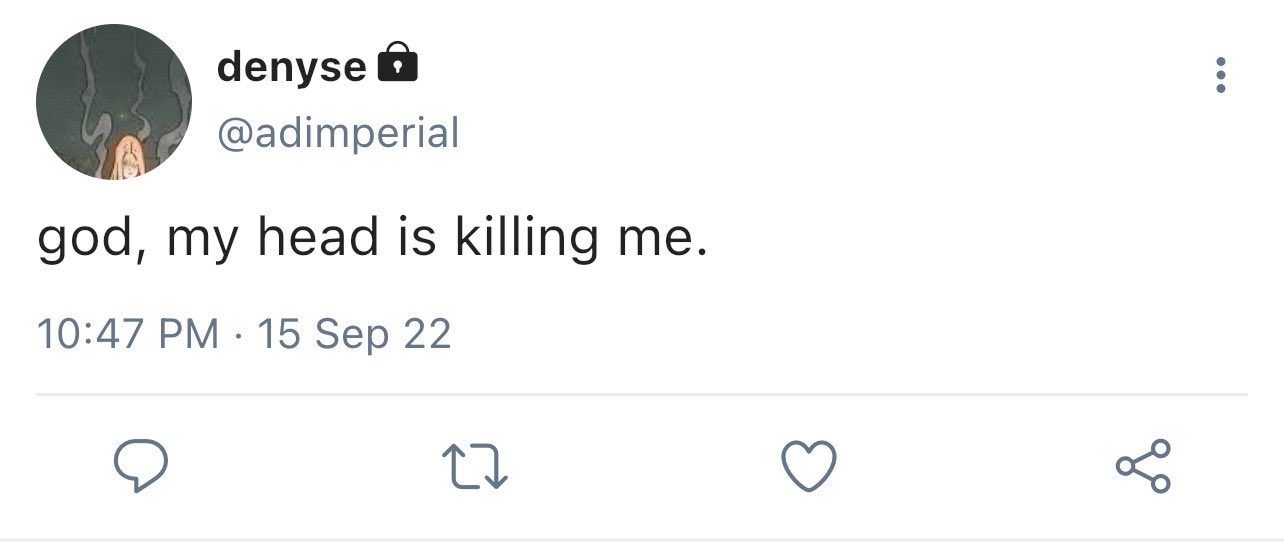Open the @adimperial handle link
This screenshot has width=1284, height=558.
337,131
